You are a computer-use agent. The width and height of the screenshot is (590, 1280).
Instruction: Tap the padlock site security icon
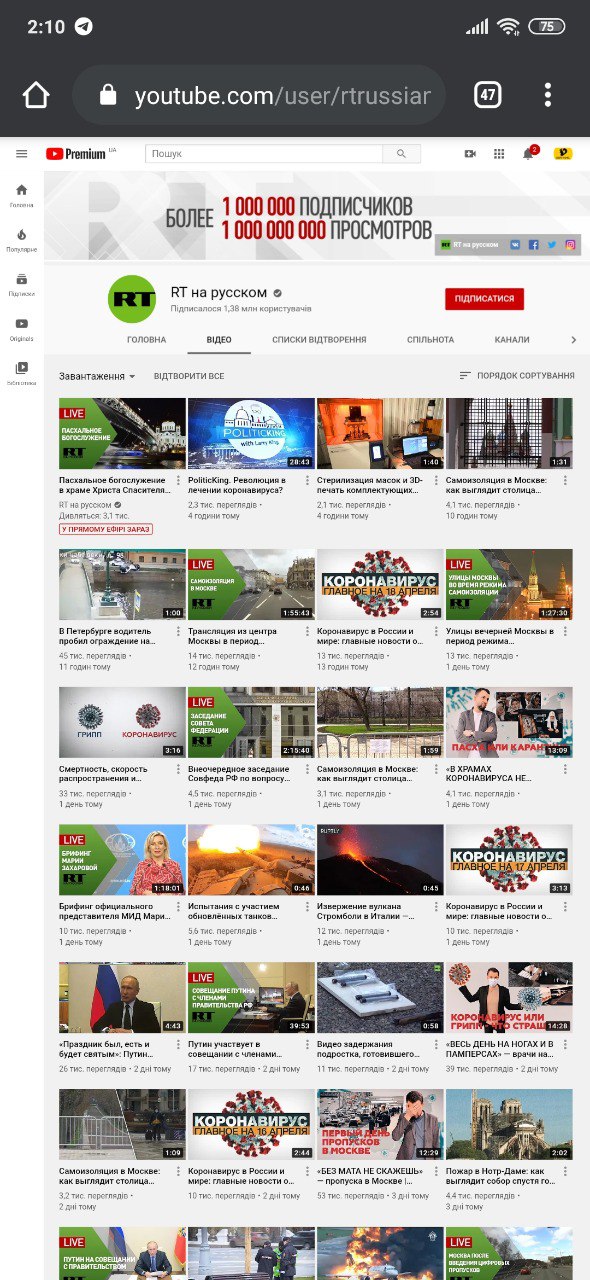(x=108, y=96)
